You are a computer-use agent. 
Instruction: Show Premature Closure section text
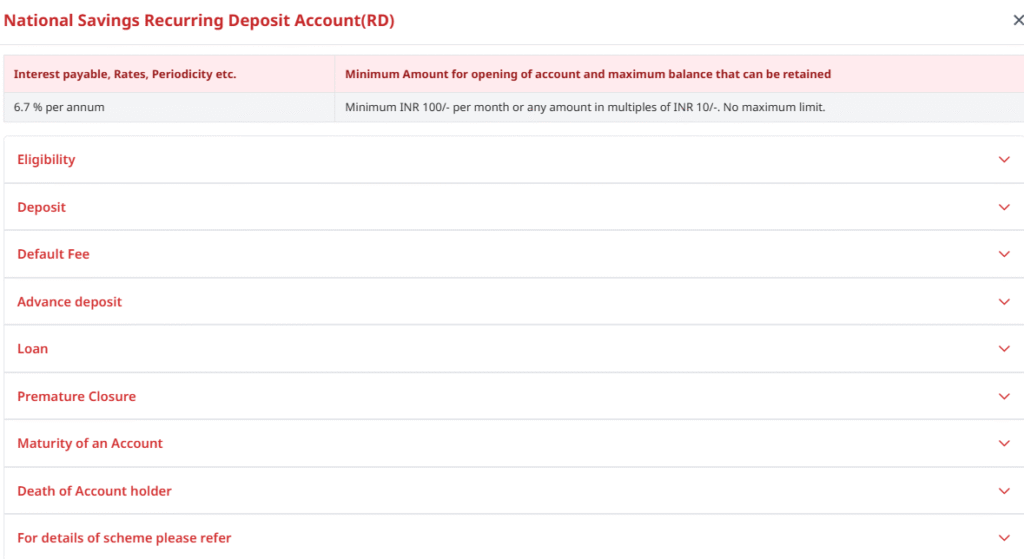tap(76, 396)
